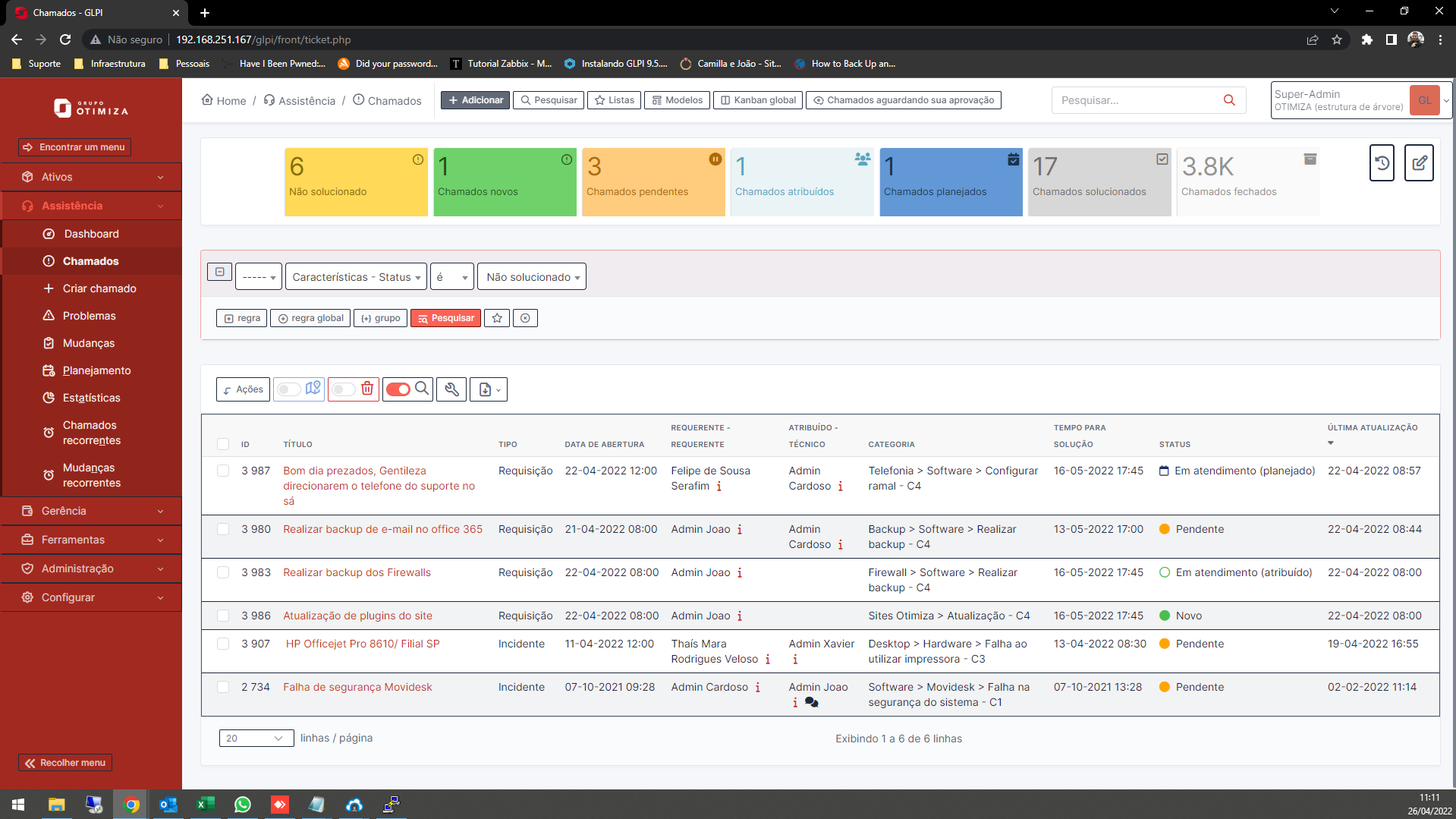Select Criar chamado in the sidebar

pyautogui.click(x=92, y=288)
